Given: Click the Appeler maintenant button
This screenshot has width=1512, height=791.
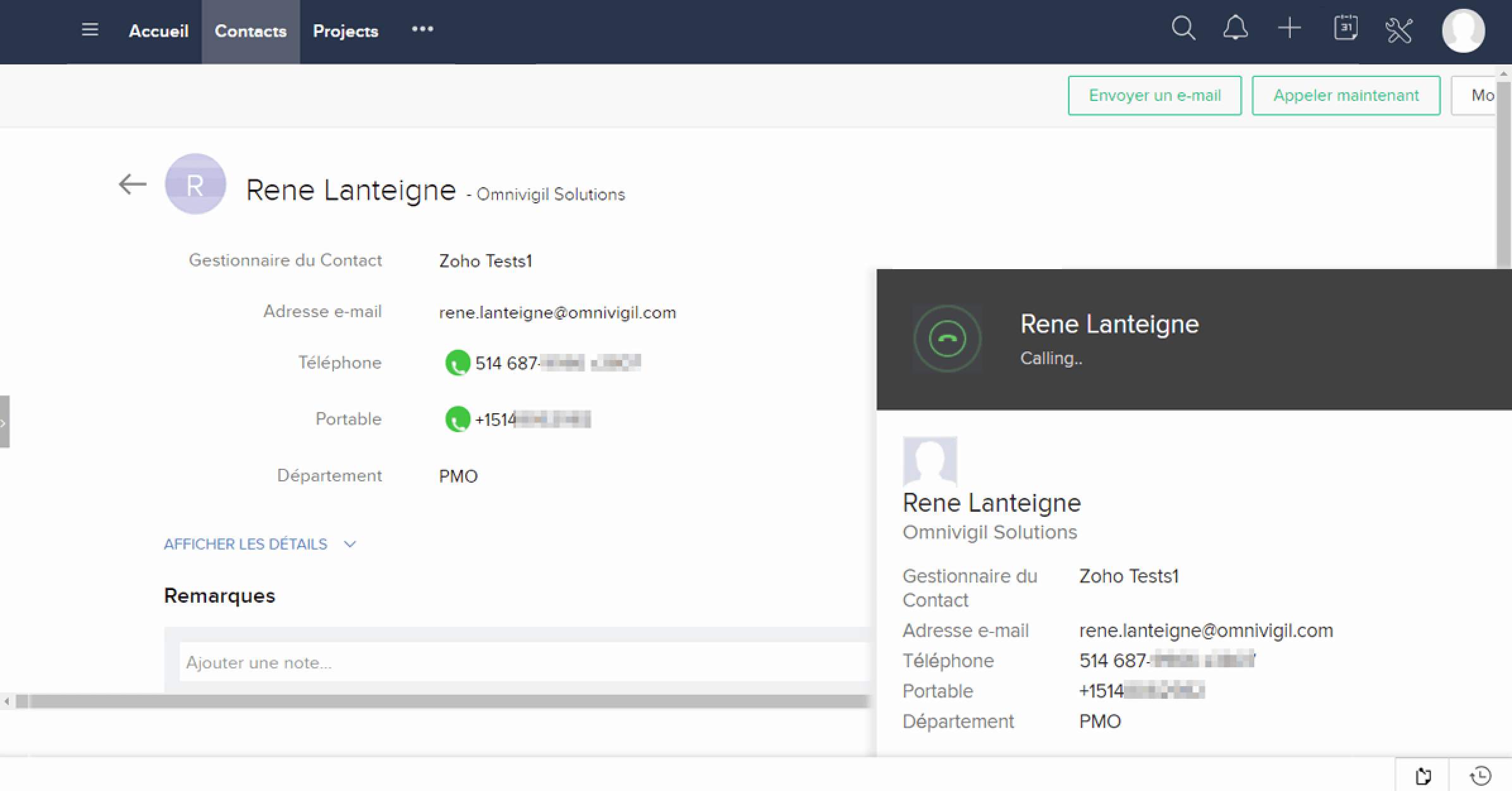Looking at the screenshot, I should pyautogui.click(x=1346, y=95).
